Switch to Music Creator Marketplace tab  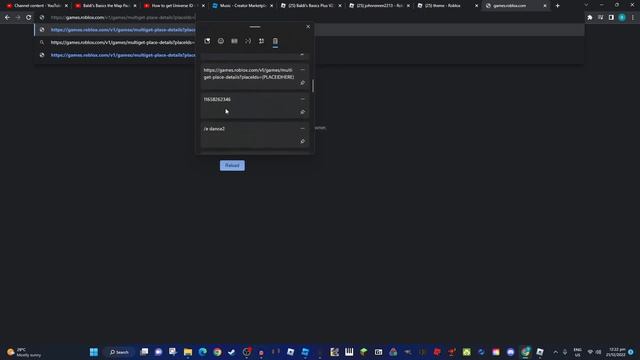point(241,6)
